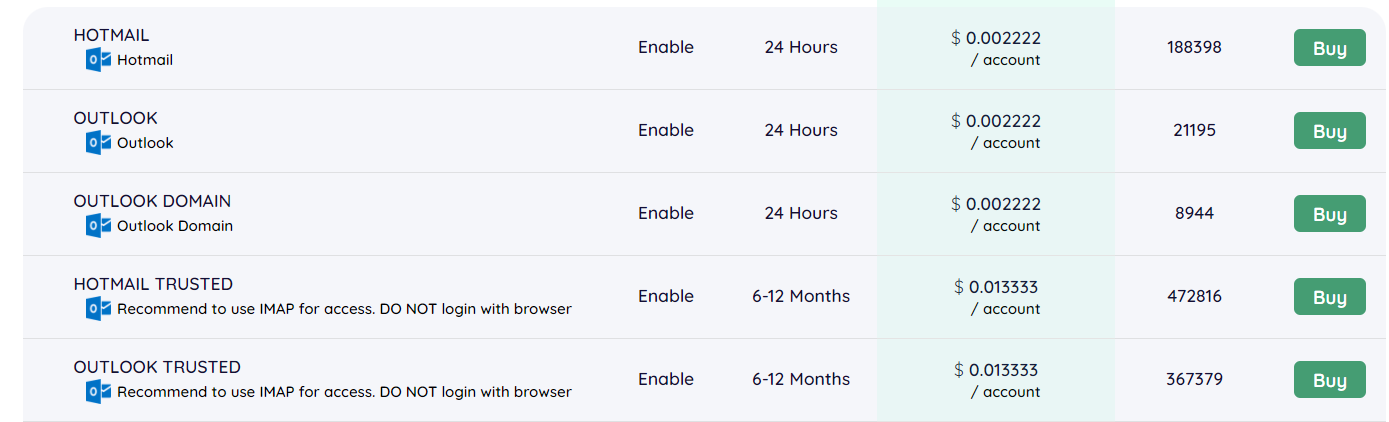Click Enable status in OUTLOOK DOMAIN row
The image size is (1389, 422).
click(x=666, y=213)
